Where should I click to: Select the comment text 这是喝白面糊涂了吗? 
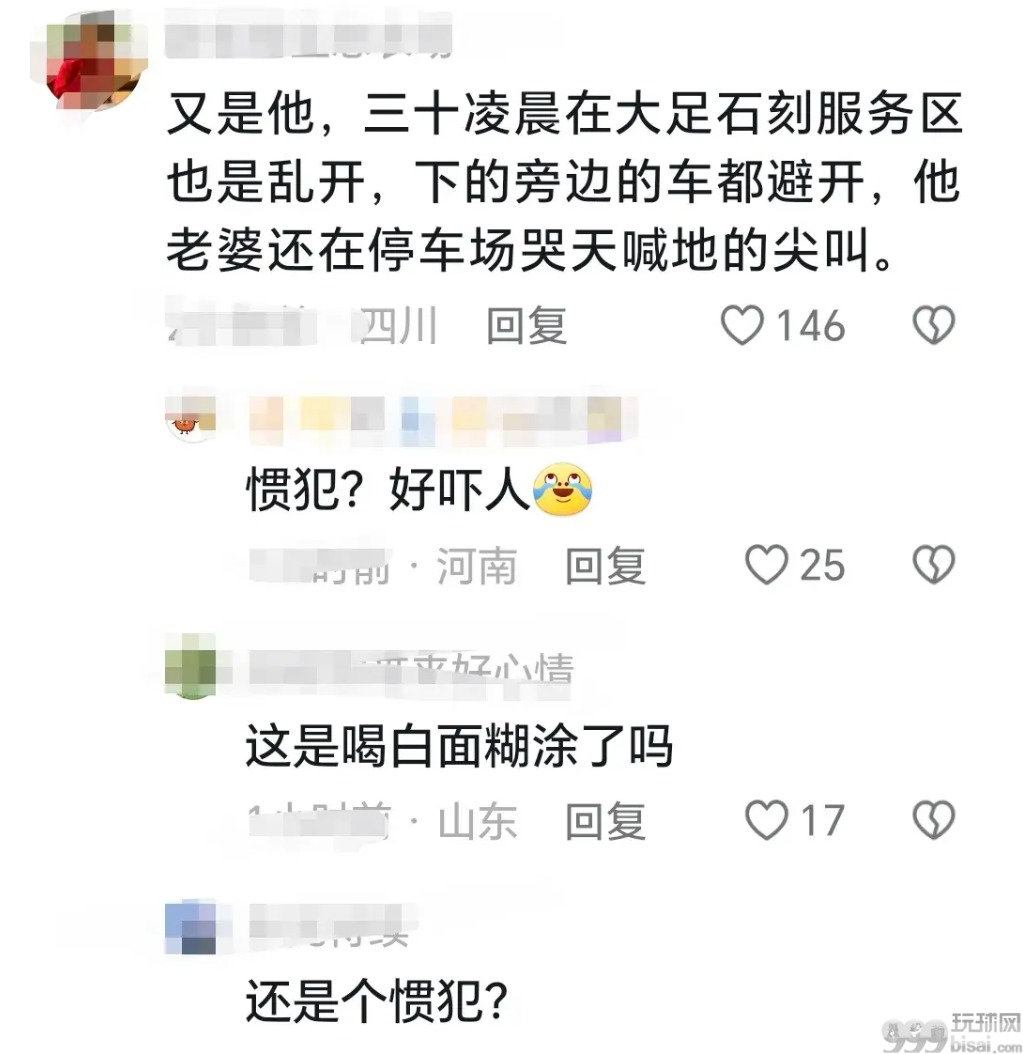point(459,746)
